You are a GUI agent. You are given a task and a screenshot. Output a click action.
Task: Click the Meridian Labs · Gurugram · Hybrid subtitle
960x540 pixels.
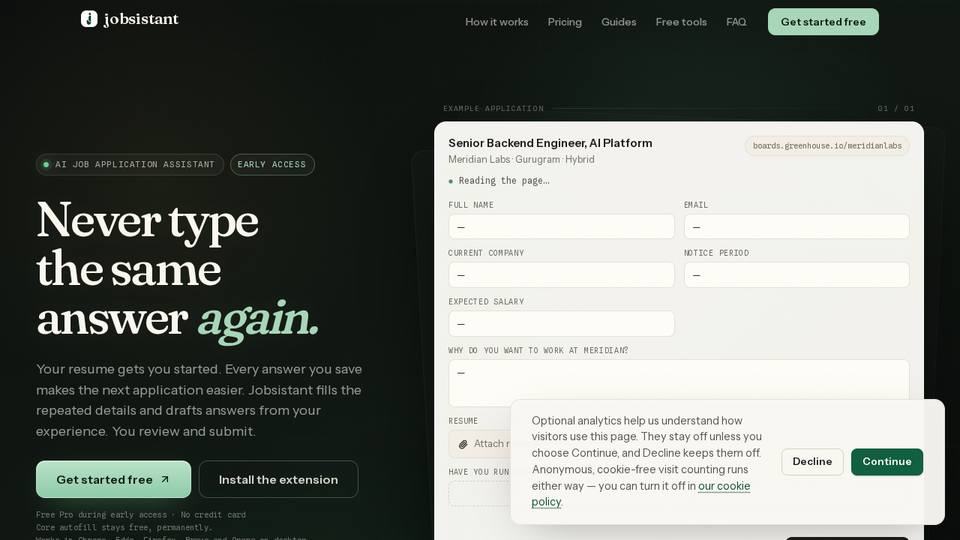click(x=521, y=159)
